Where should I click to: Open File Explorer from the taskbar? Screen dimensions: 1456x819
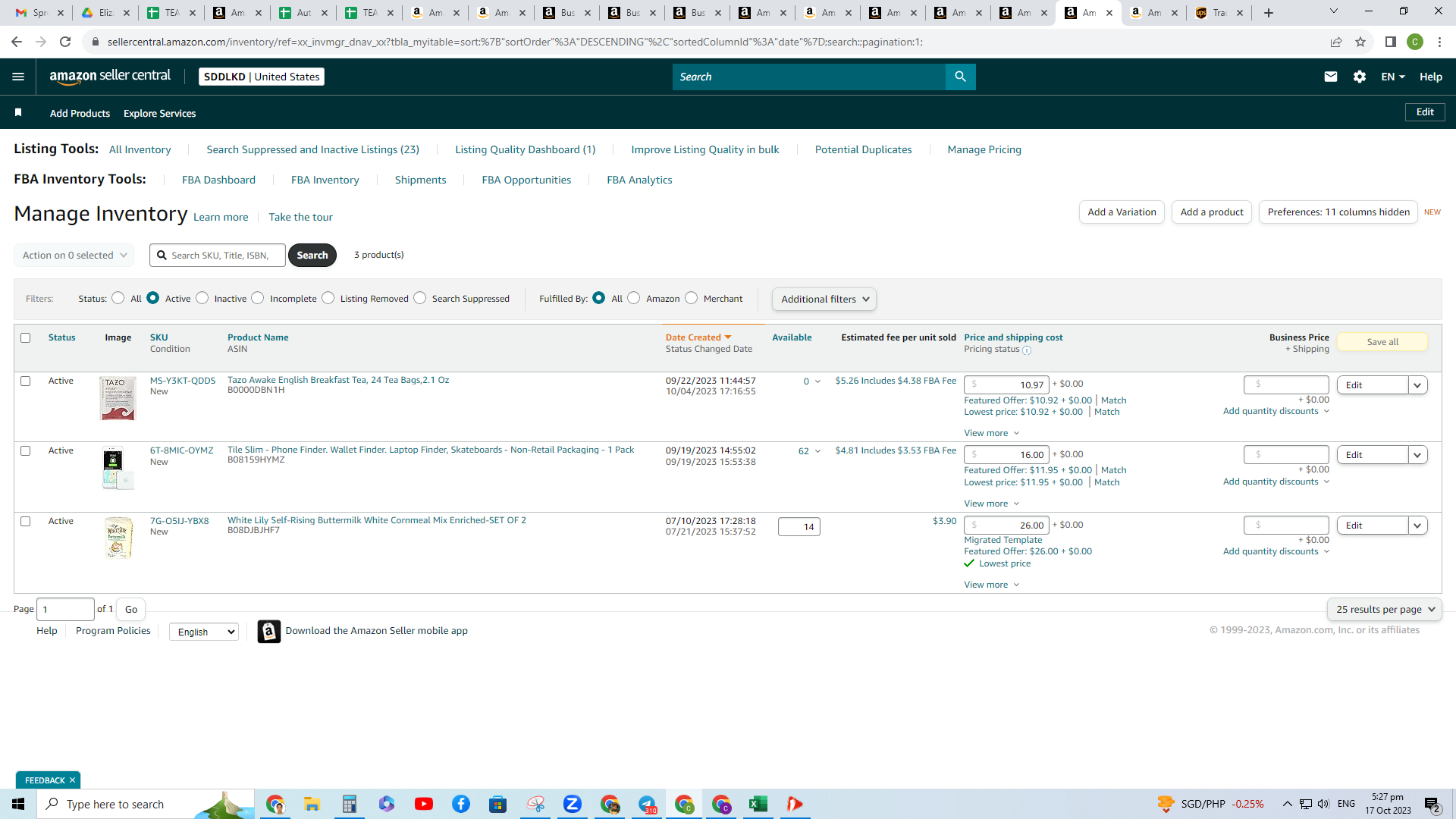coord(312,804)
